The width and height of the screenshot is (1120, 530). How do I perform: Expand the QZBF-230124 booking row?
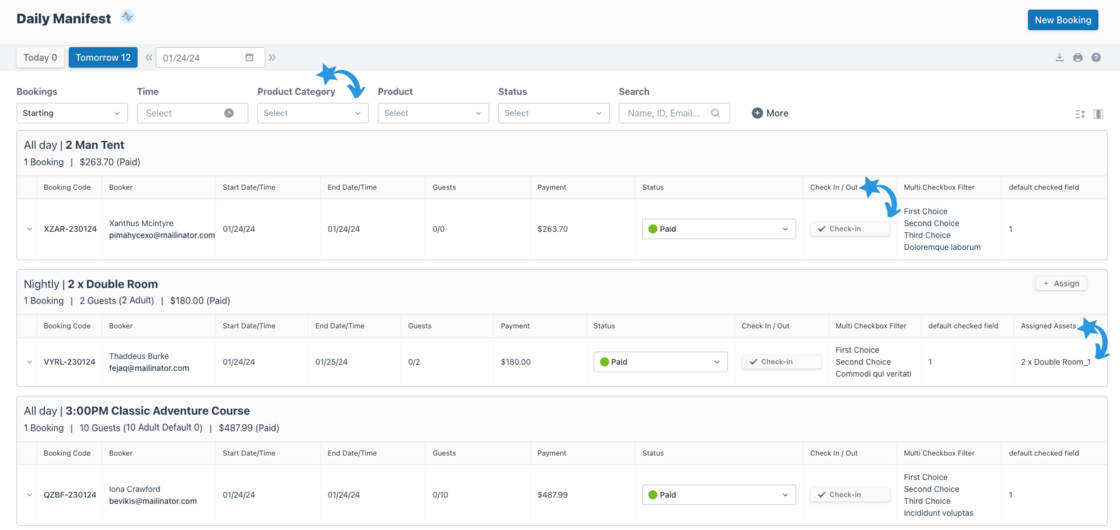[x=29, y=494]
